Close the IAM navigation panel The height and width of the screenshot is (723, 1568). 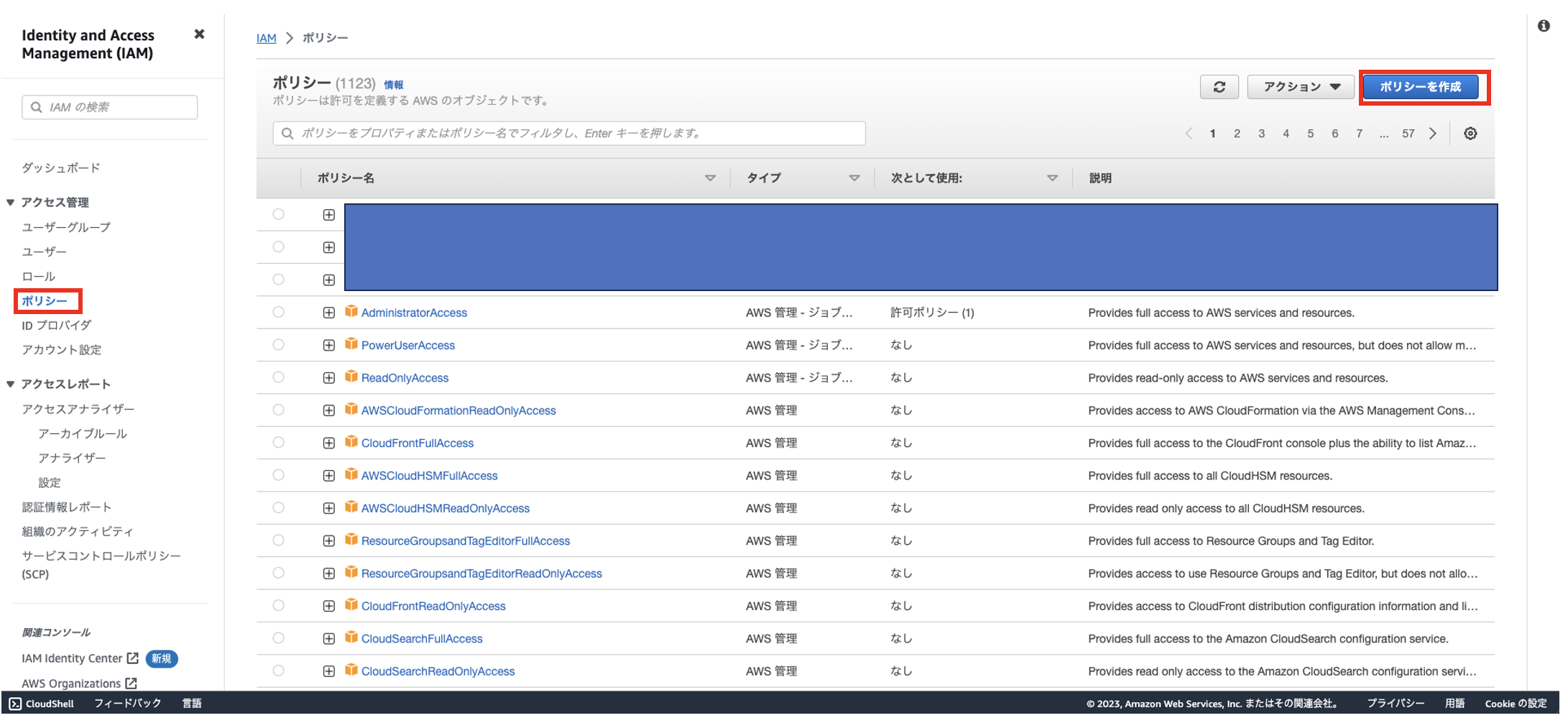tap(199, 34)
